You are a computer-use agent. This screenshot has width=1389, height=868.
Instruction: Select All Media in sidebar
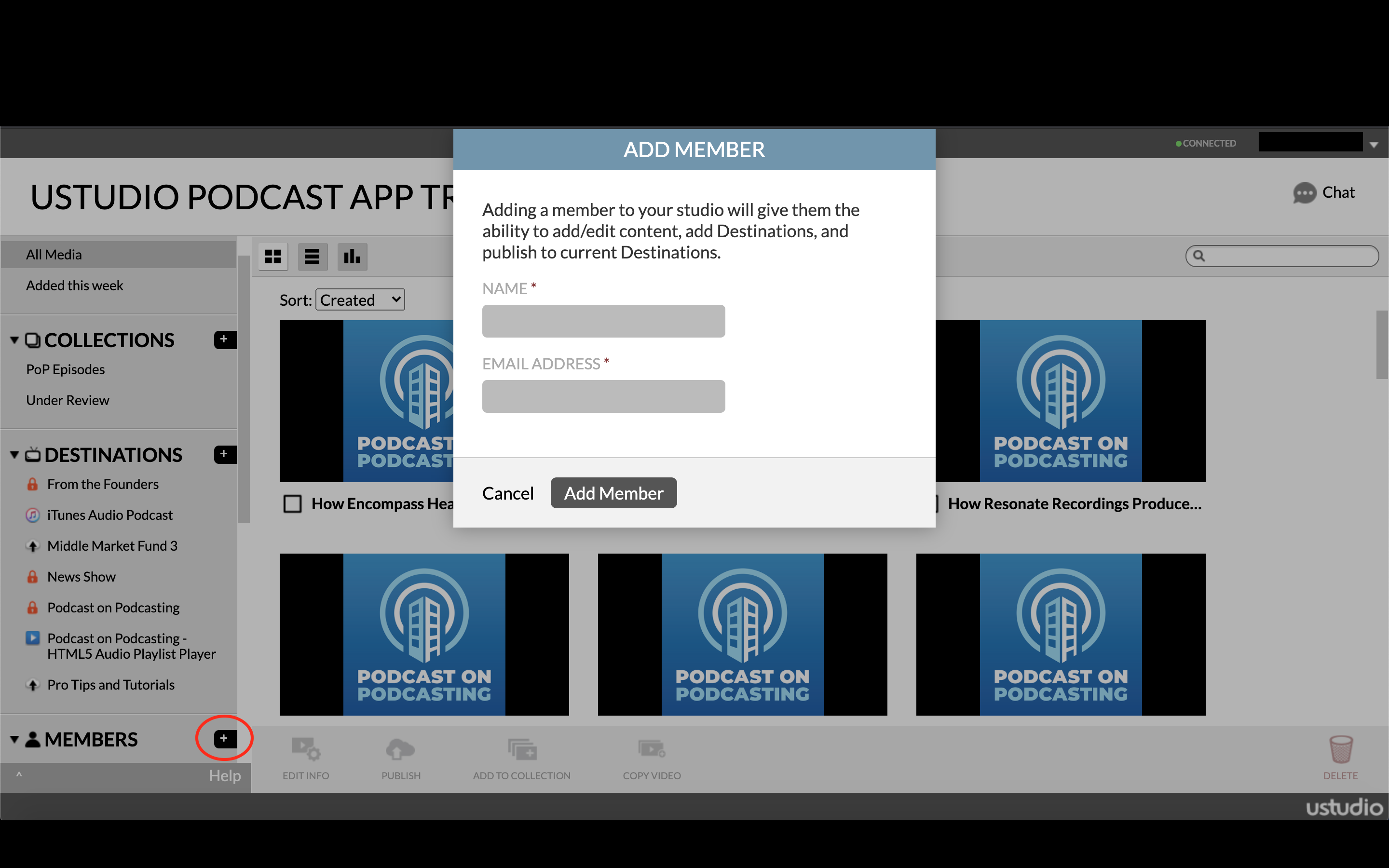[x=54, y=254]
